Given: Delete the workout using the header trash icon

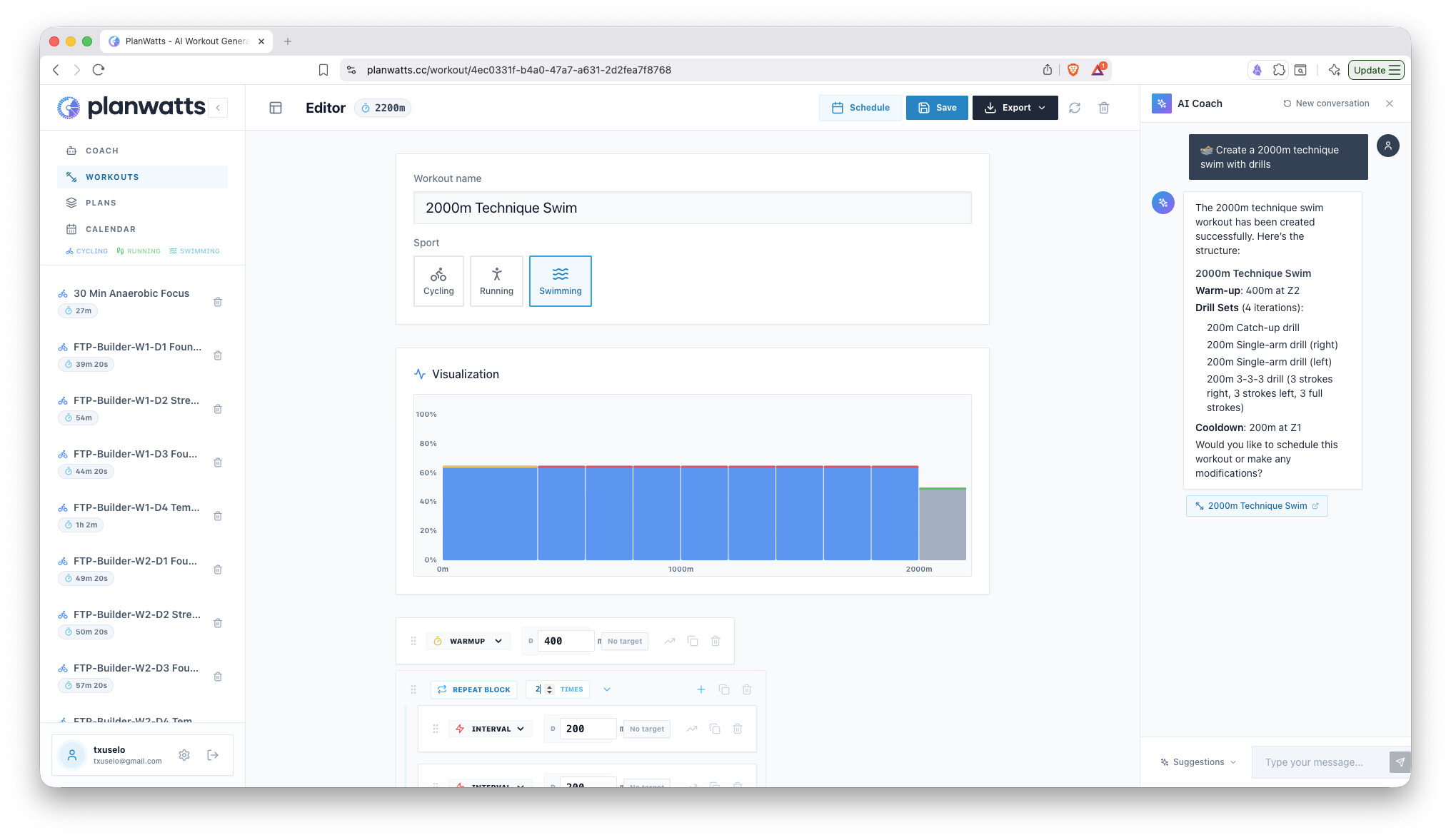Looking at the screenshot, I should (1103, 108).
